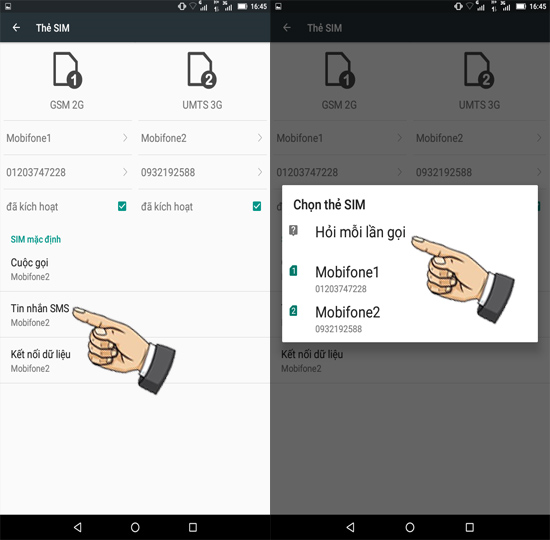The width and height of the screenshot is (550, 540).
Task: Tap the 16:45 clock in right status bar
Action: pyautogui.click(x=538, y=6)
